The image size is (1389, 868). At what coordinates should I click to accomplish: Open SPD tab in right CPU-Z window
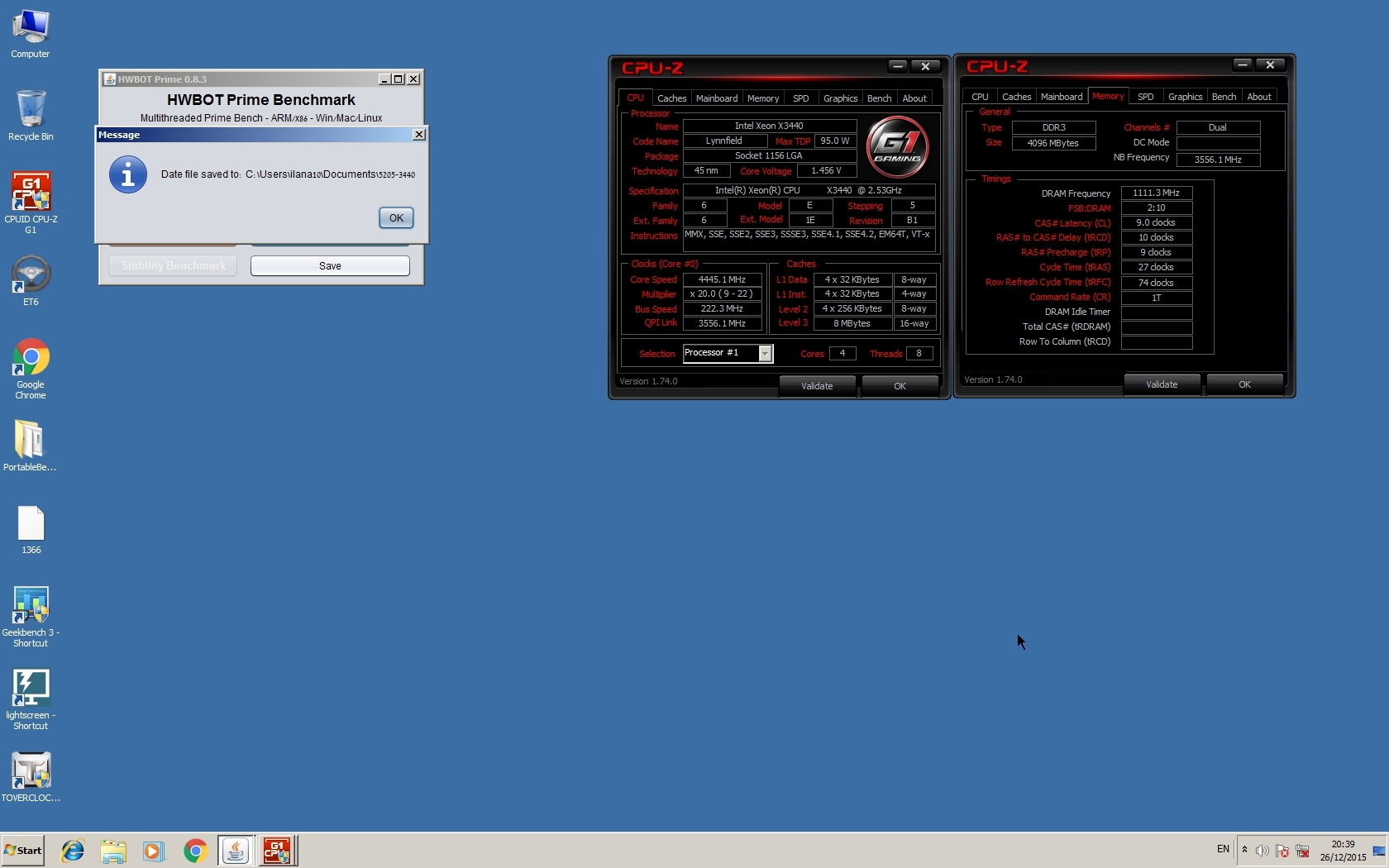tap(1146, 97)
